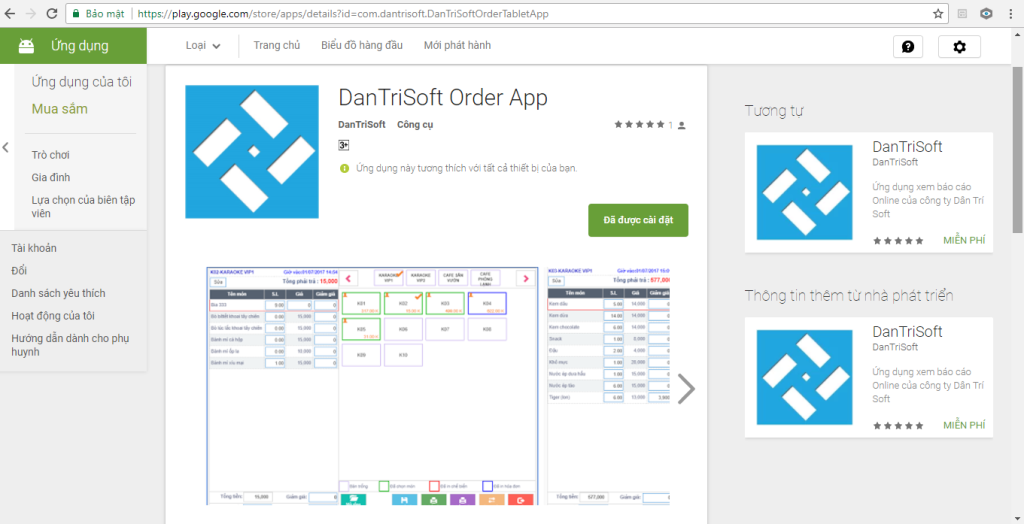Click the green padlock security icon
Screen dimensions: 1024x524
click(x=76, y=13)
